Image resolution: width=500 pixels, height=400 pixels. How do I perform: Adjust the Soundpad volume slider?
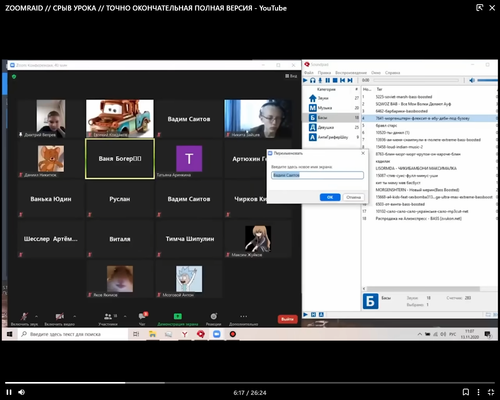coord(487,80)
